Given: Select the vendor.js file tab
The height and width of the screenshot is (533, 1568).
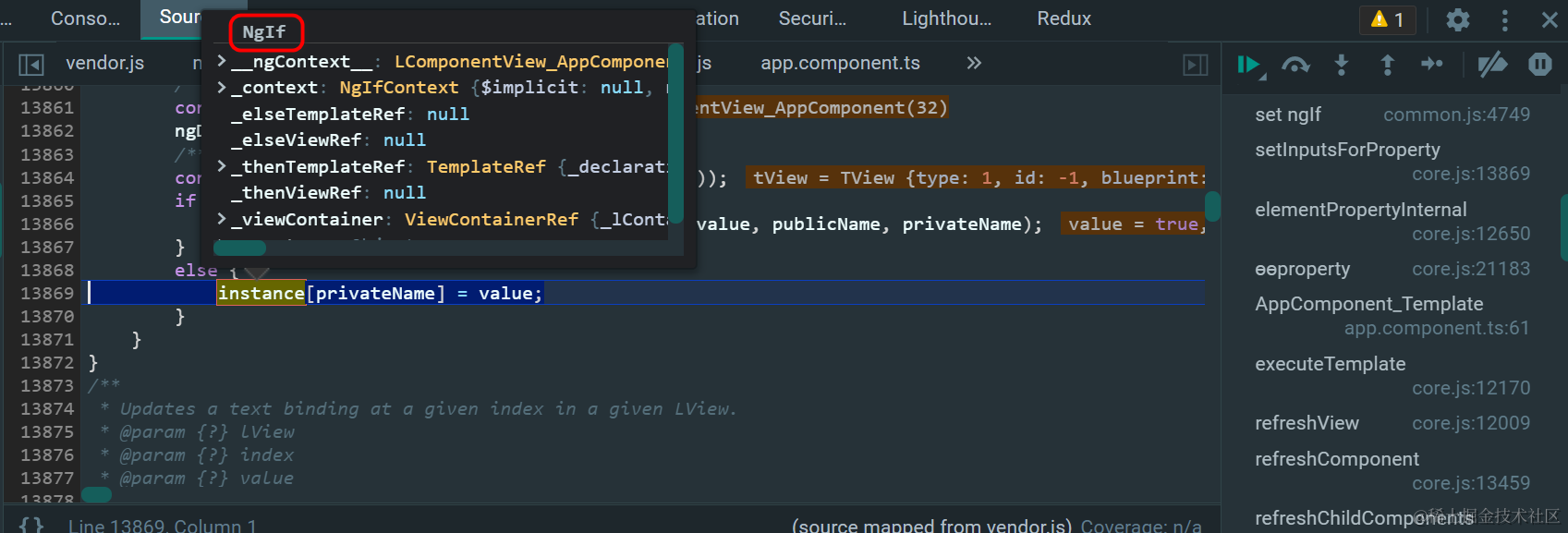Looking at the screenshot, I should point(105,63).
